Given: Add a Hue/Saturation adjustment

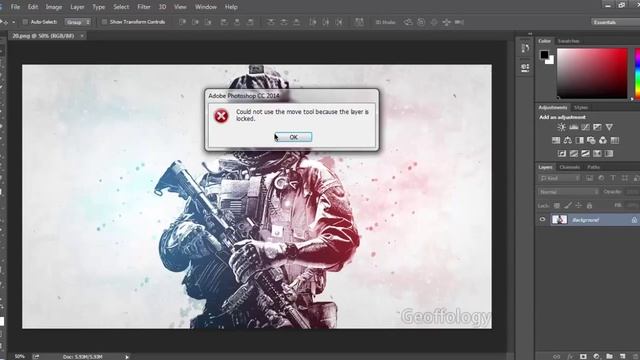Looking at the screenshot, I should click(x=556, y=140).
